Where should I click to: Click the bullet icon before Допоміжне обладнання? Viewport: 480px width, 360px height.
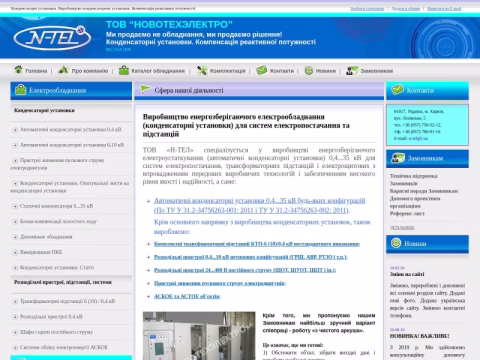(x=15, y=237)
